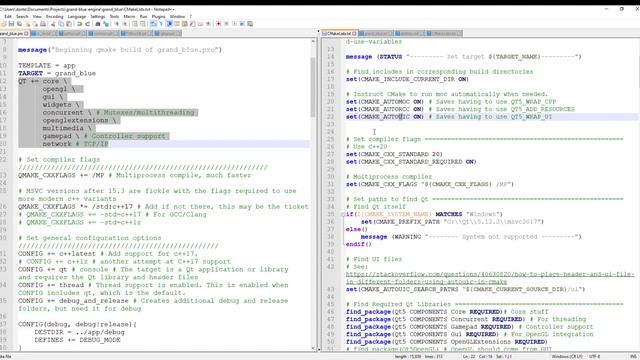Click 'find_package(Qt5 COMPONENTS Gamepad REQUIRED)' line
This screenshot has height=360, width=640.
pyautogui.click(x=430, y=327)
